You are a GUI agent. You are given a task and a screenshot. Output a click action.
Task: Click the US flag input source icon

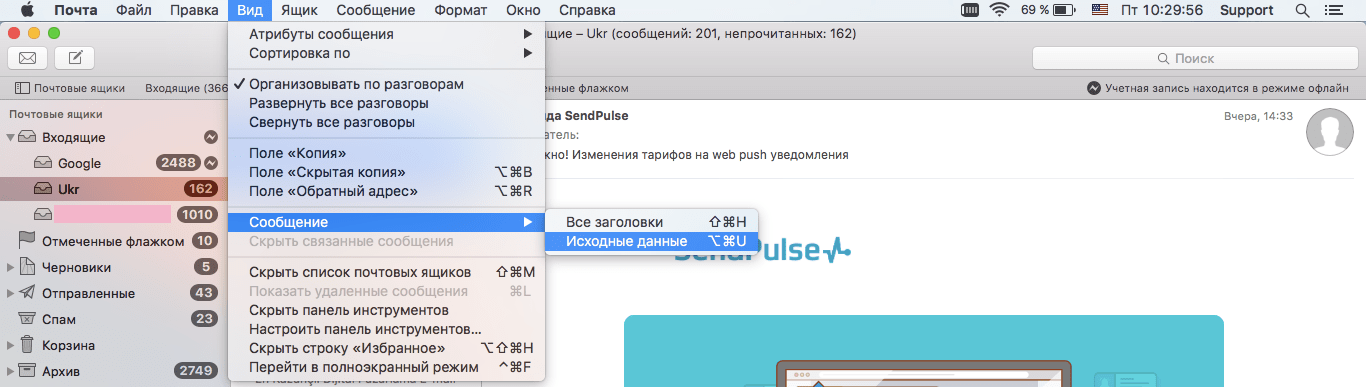point(1100,10)
